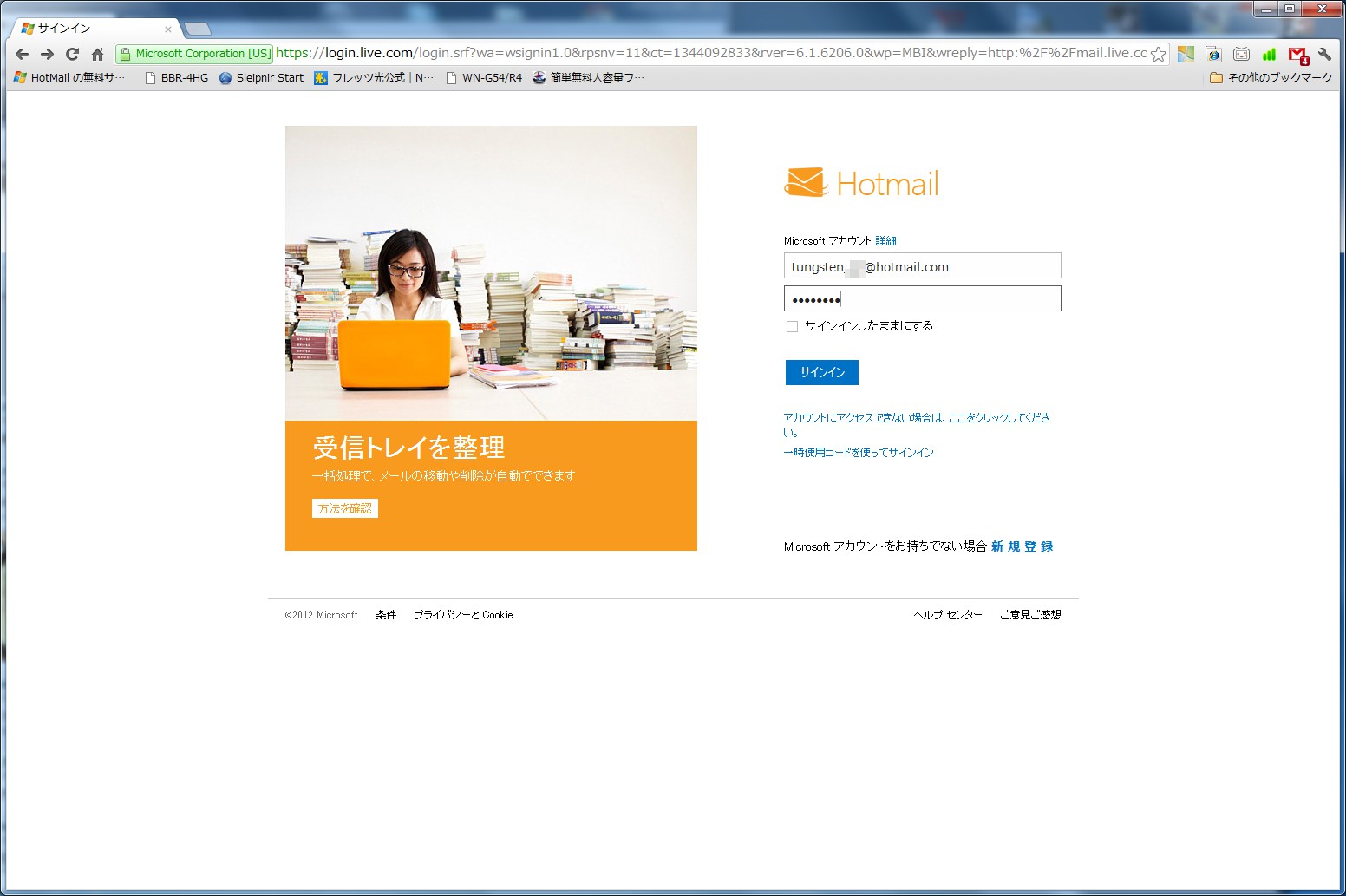Click the 一時使用コードを使ってサインイン link

click(x=859, y=453)
